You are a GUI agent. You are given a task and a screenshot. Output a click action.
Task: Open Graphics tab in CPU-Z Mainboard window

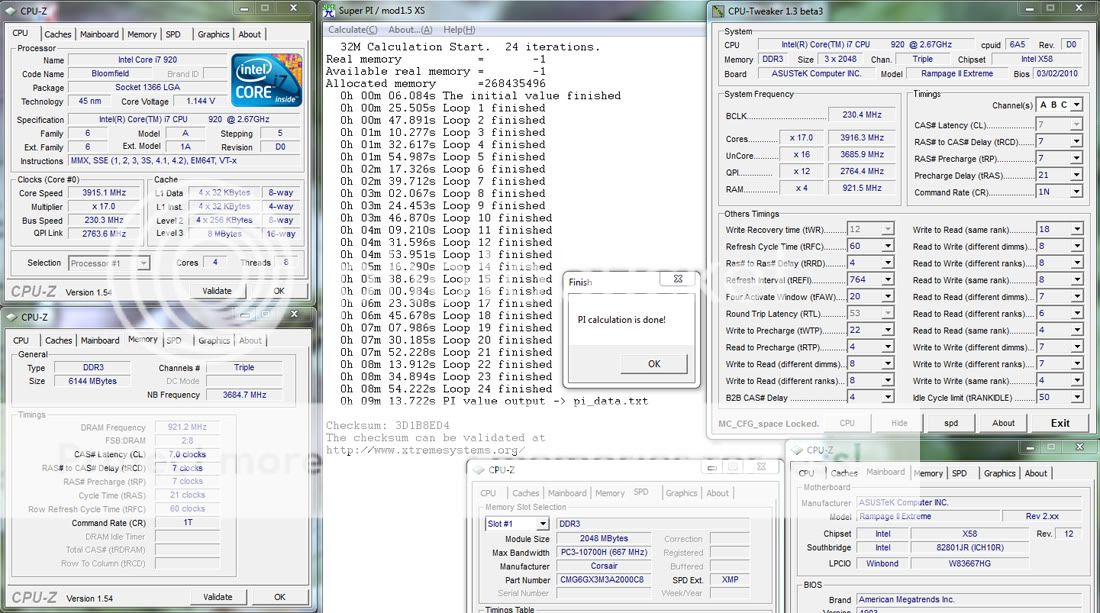point(999,473)
